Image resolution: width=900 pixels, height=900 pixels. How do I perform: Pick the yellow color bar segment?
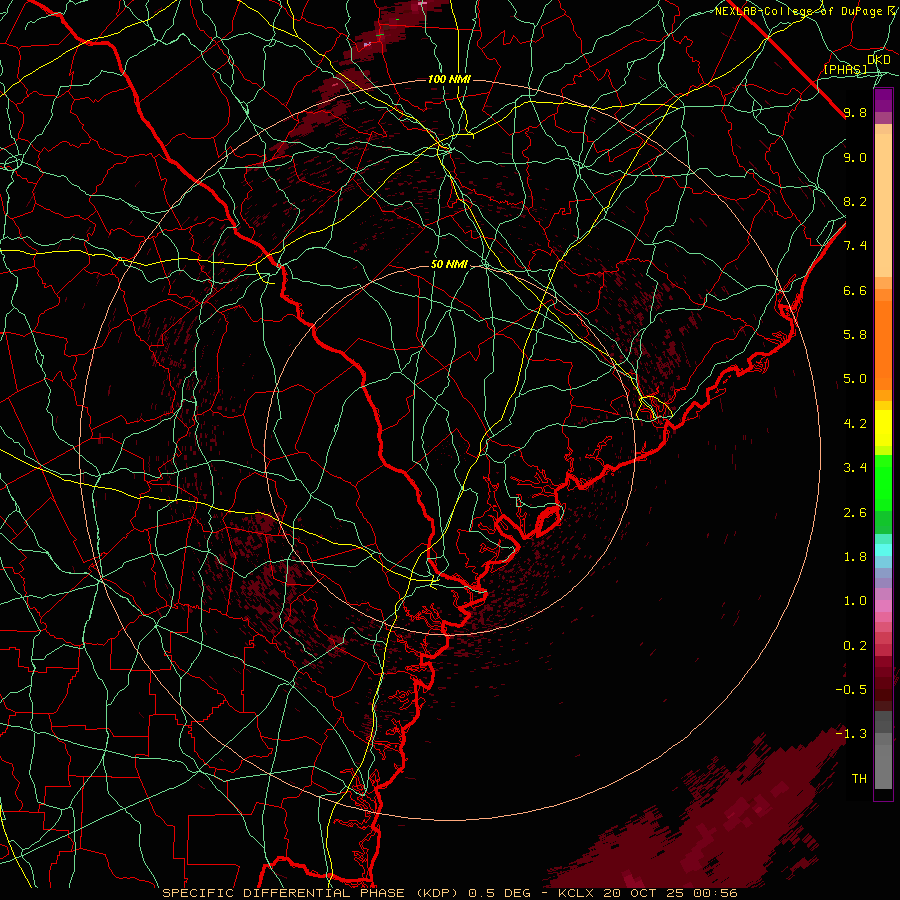(x=883, y=428)
